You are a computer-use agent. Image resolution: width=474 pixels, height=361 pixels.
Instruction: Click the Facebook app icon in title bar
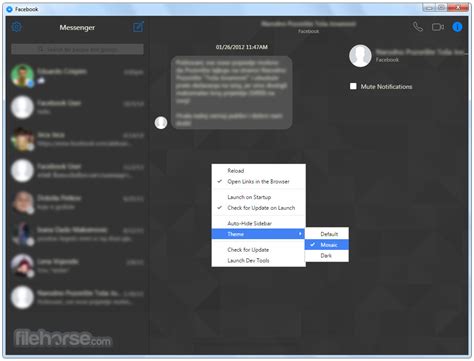[9, 9]
